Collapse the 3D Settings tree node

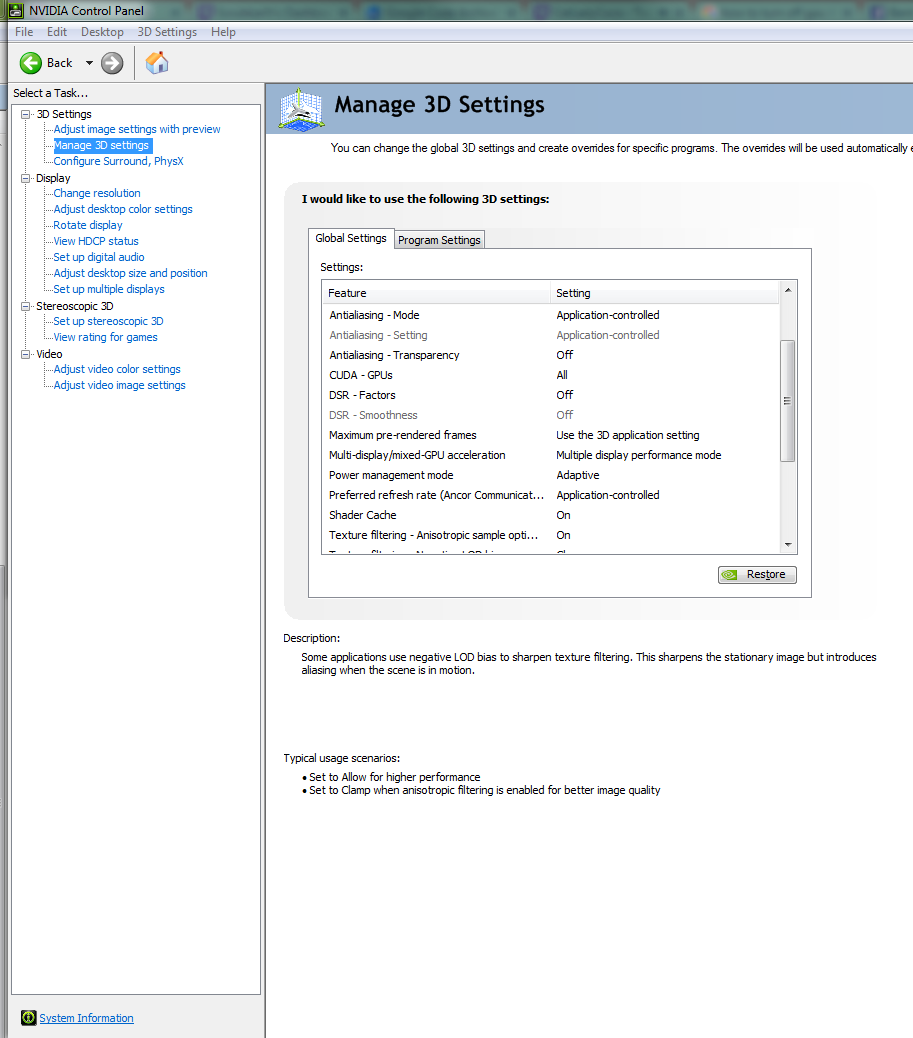(26, 115)
